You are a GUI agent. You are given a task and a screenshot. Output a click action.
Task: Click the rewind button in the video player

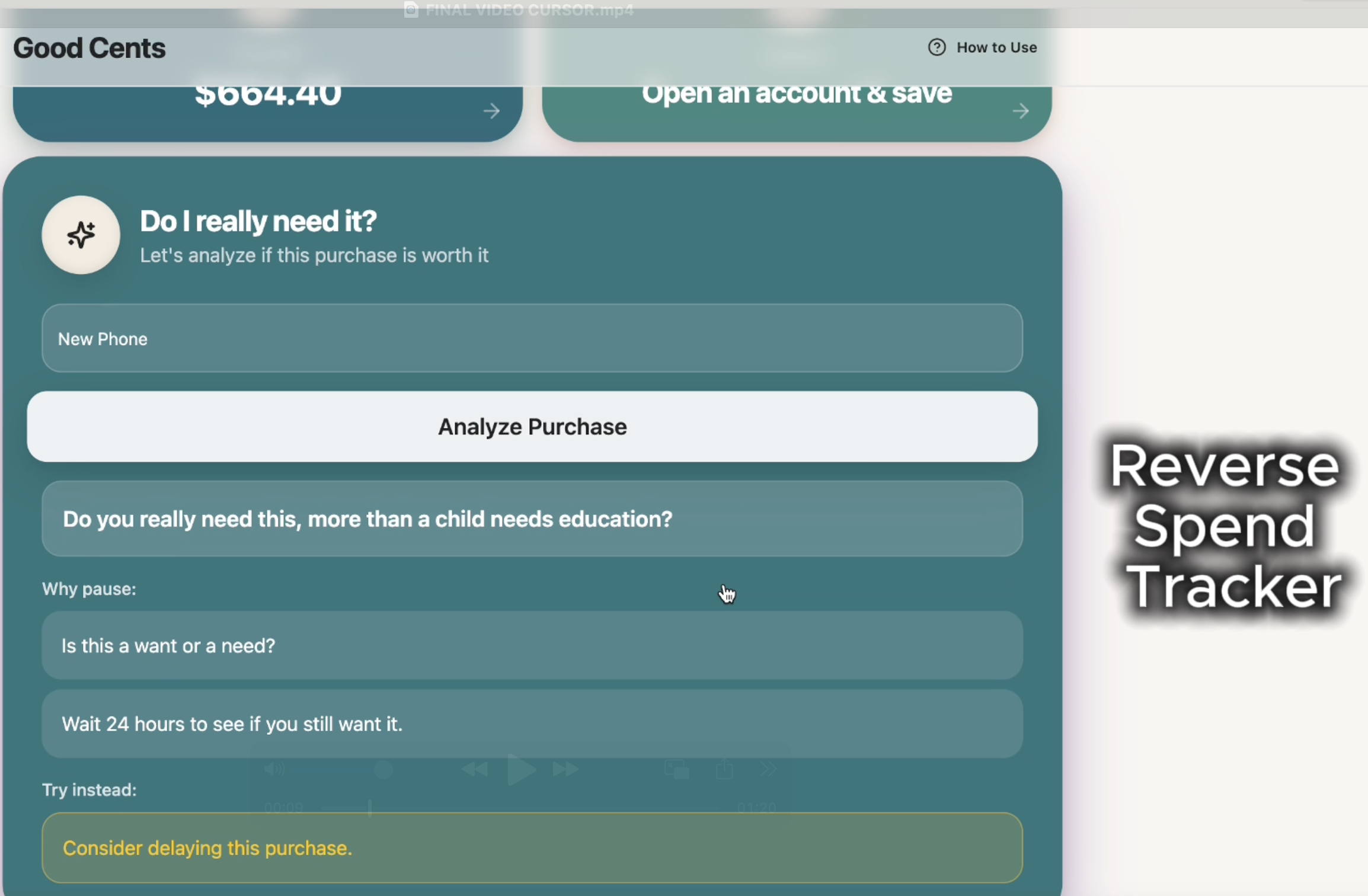click(474, 769)
